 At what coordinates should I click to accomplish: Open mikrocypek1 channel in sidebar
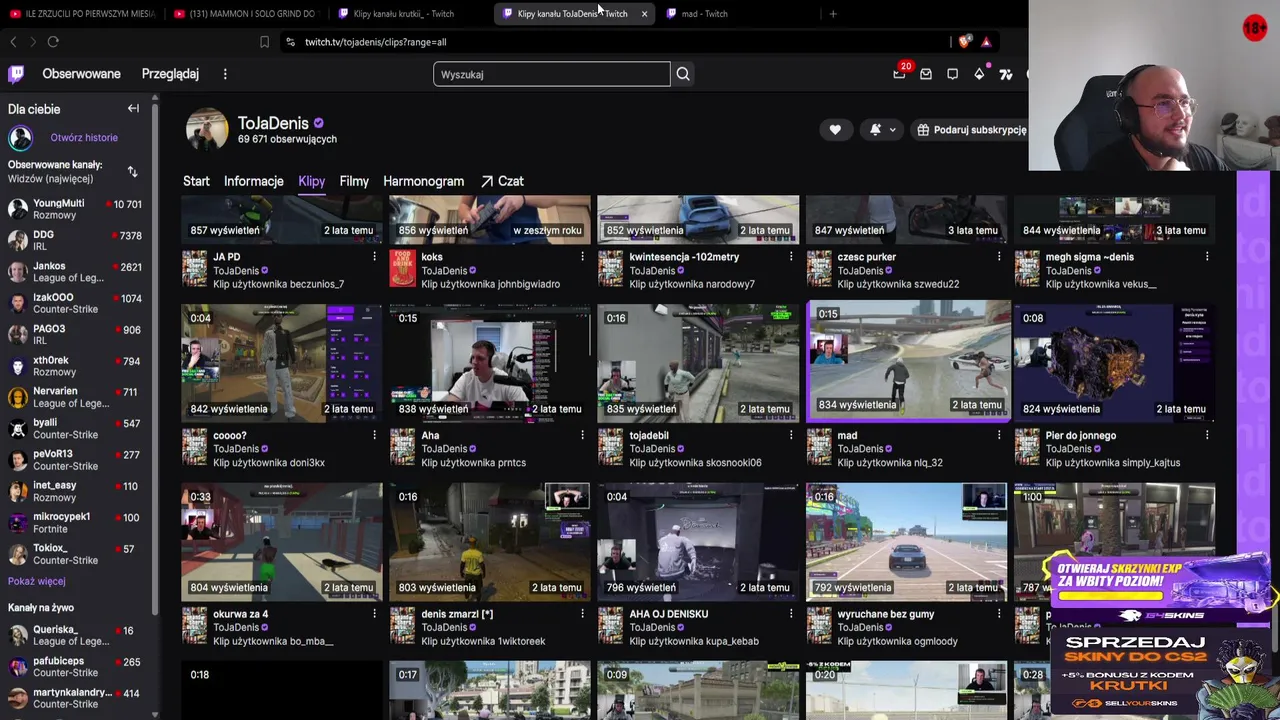(76, 522)
